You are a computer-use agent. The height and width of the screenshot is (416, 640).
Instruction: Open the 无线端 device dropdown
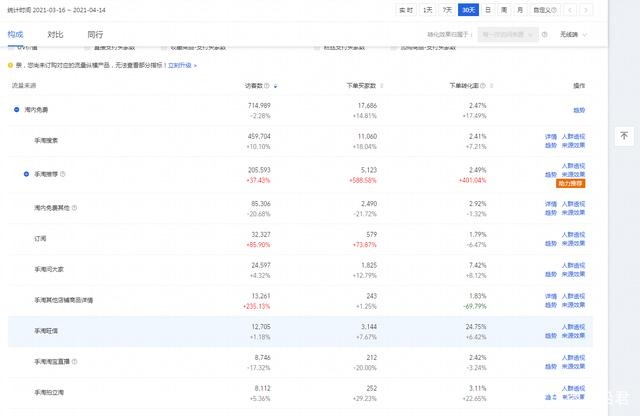coord(573,35)
